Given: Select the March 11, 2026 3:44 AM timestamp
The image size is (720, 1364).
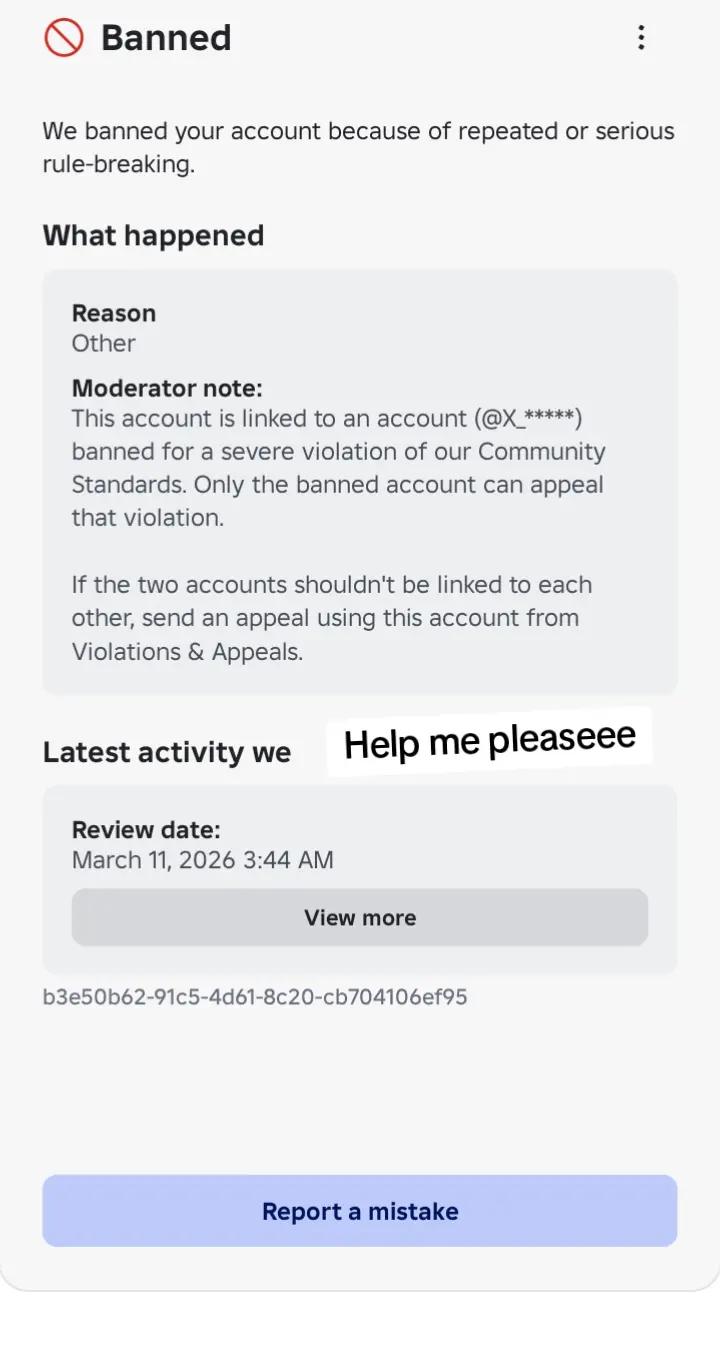Looking at the screenshot, I should click(x=203, y=860).
